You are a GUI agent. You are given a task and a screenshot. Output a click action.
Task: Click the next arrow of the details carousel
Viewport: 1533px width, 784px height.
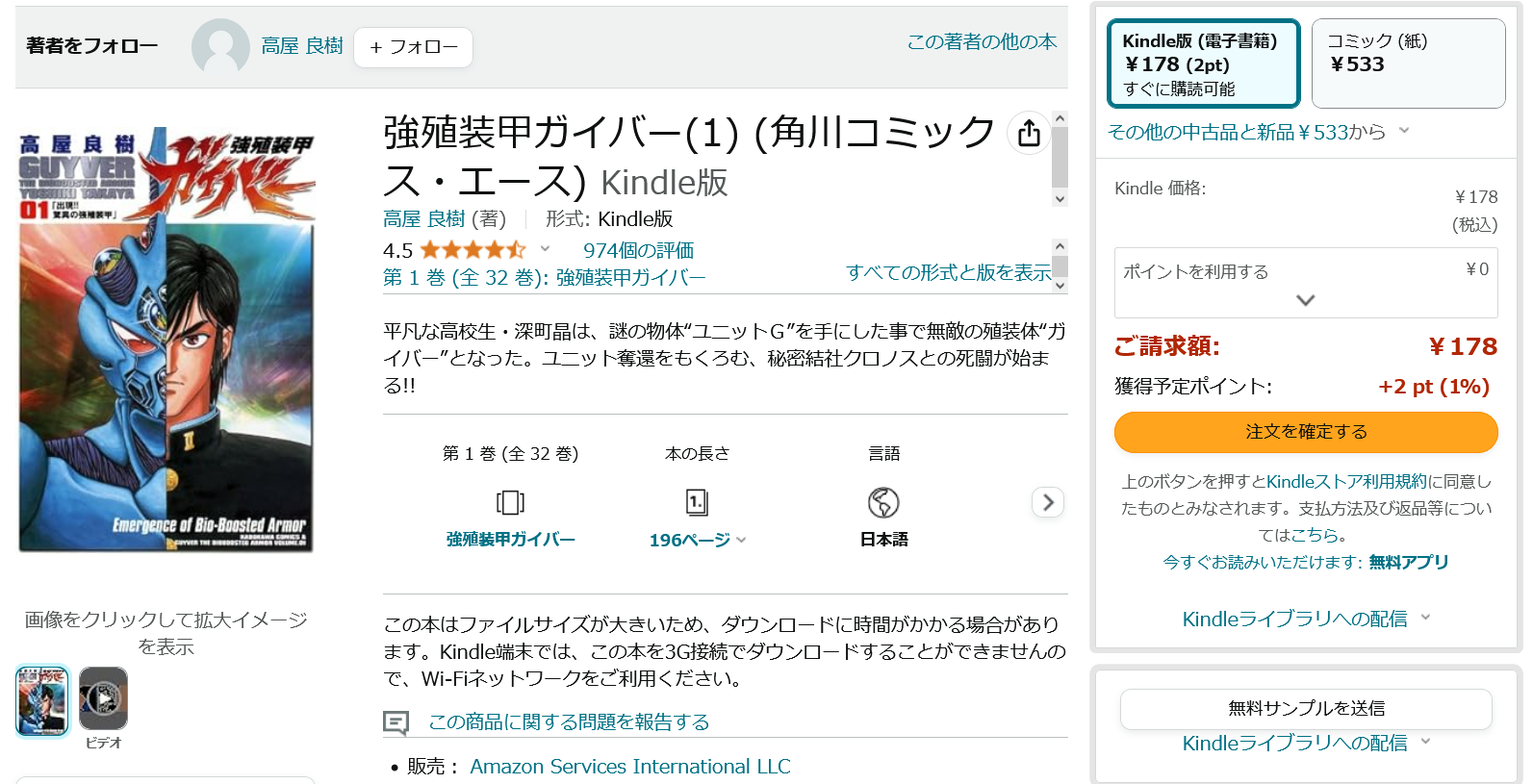pyautogui.click(x=1048, y=502)
